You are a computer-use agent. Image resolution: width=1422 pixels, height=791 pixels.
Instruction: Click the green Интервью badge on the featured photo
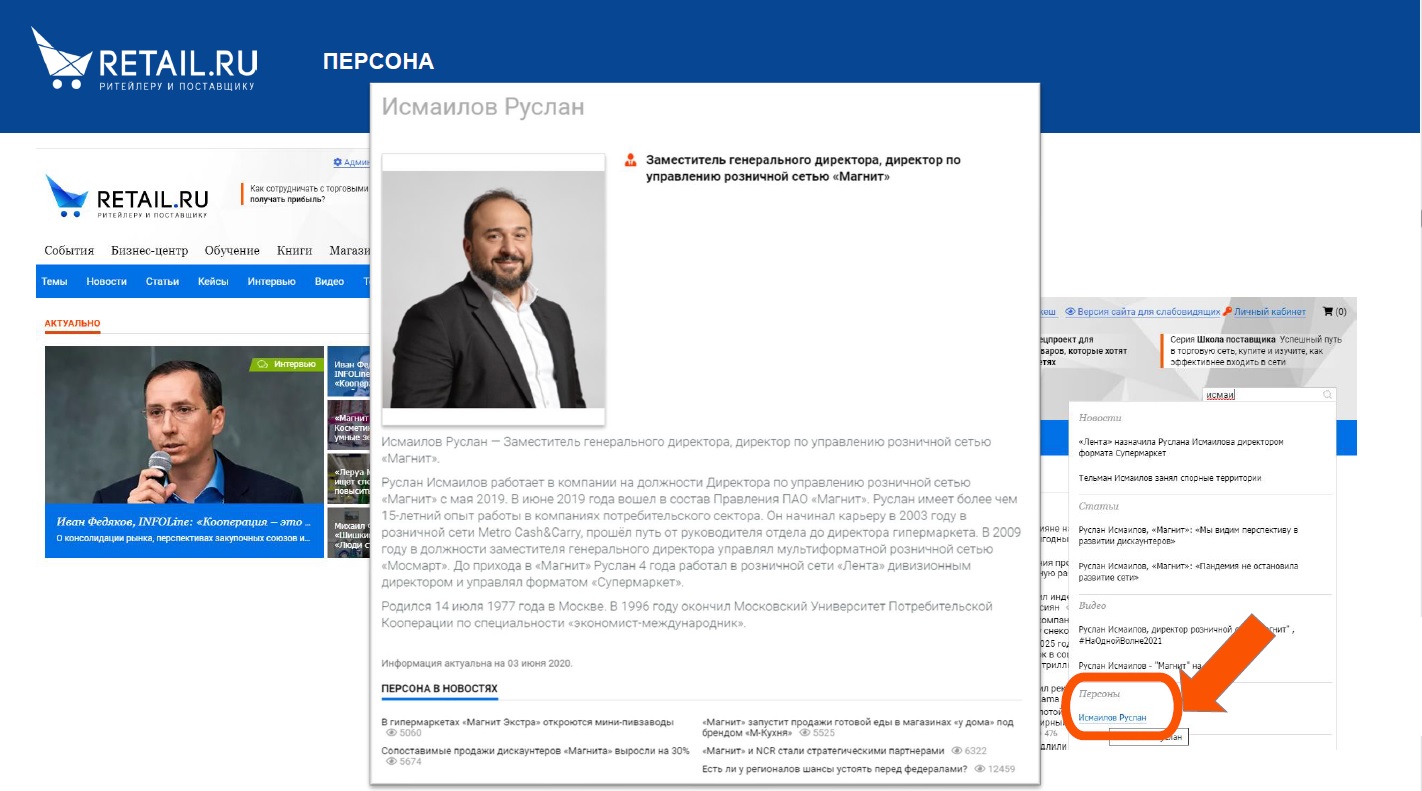[x=287, y=364]
